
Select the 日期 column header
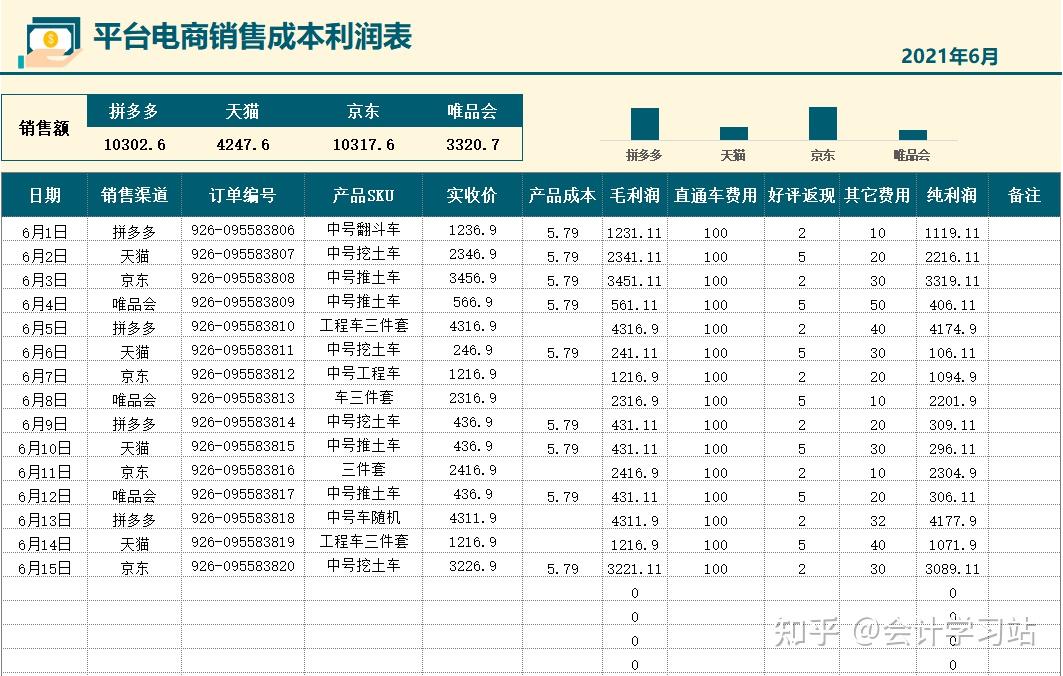(45, 195)
